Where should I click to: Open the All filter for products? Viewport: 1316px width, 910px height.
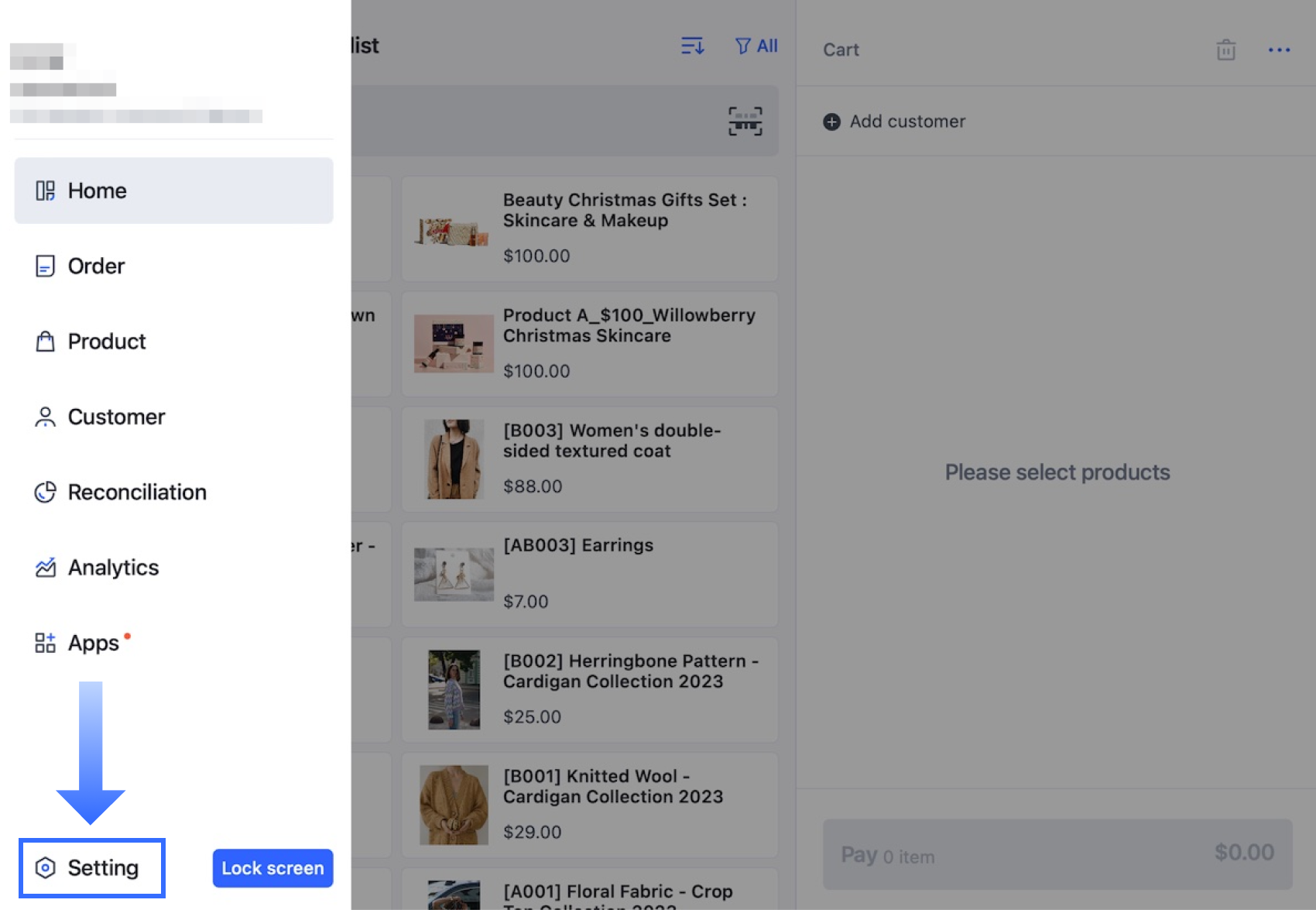pos(756,46)
